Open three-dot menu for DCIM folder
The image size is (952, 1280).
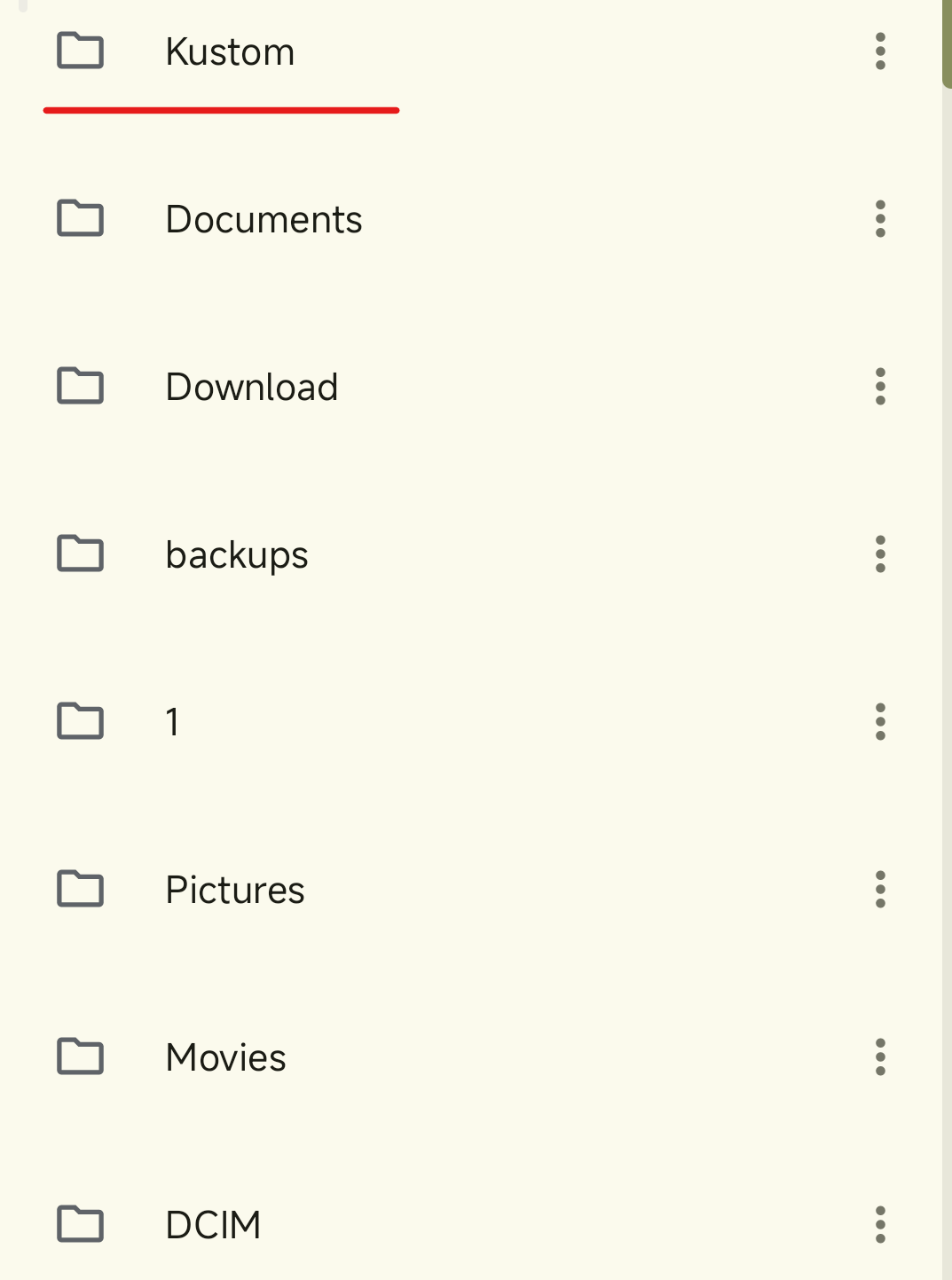[x=880, y=1225]
